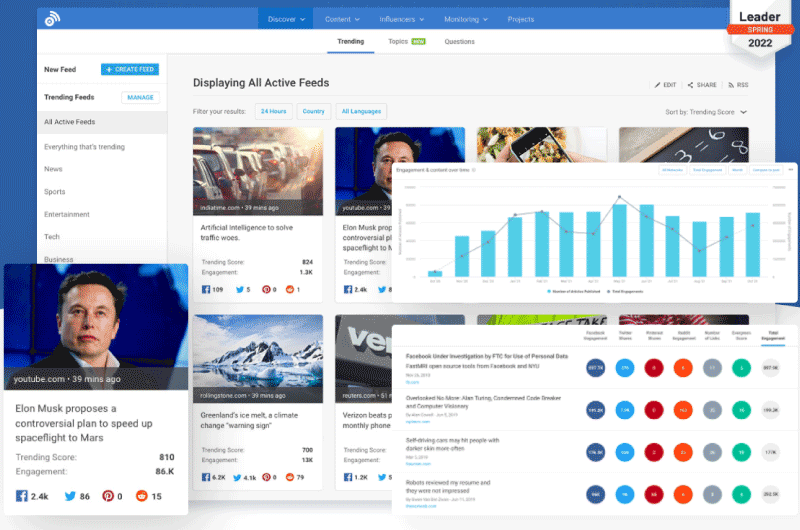
Task: Click the Create Feed button
Action: pyautogui.click(x=130, y=69)
